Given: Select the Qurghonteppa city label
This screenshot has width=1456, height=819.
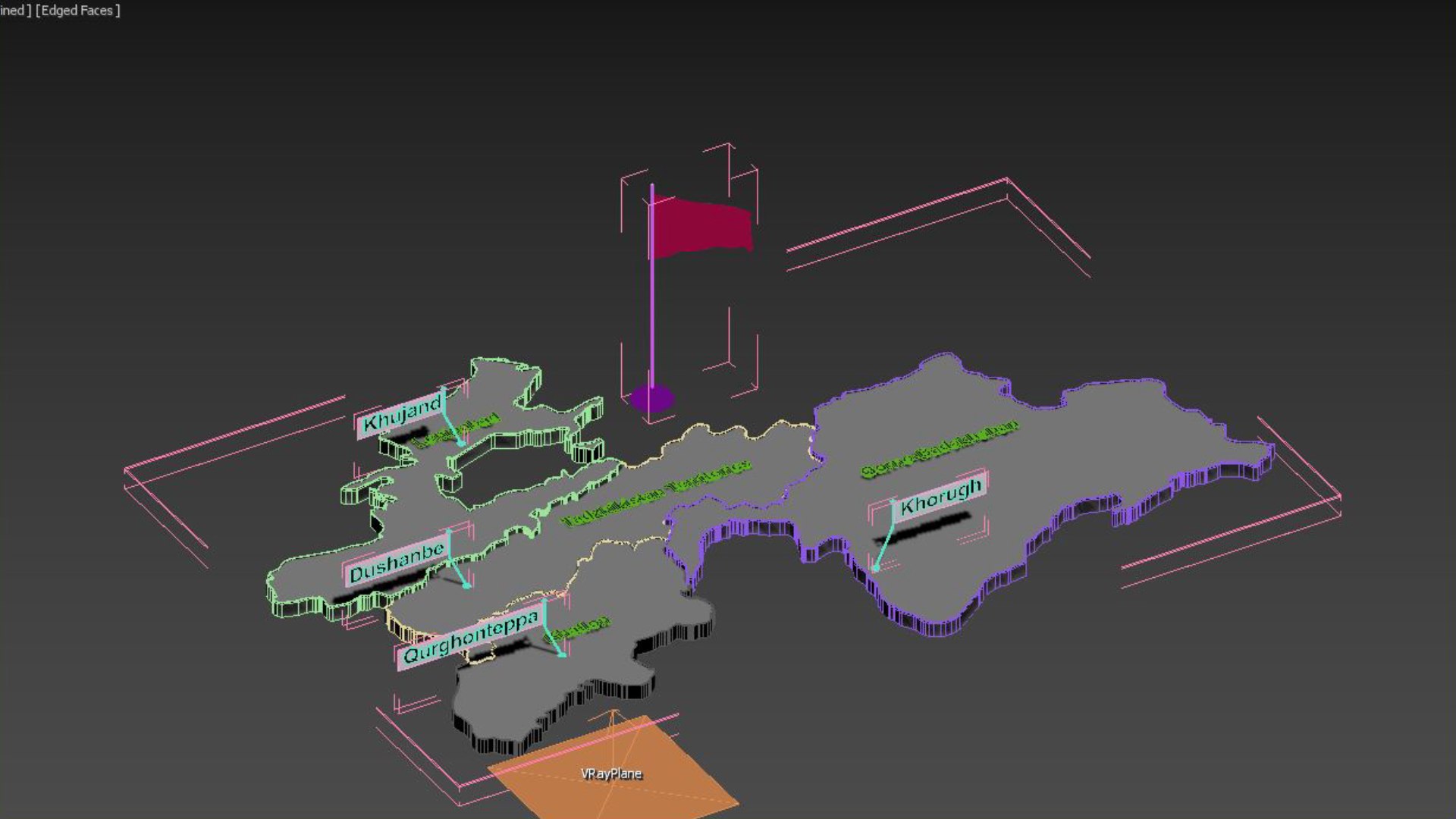Looking at the screenshot, I should 469,638.
